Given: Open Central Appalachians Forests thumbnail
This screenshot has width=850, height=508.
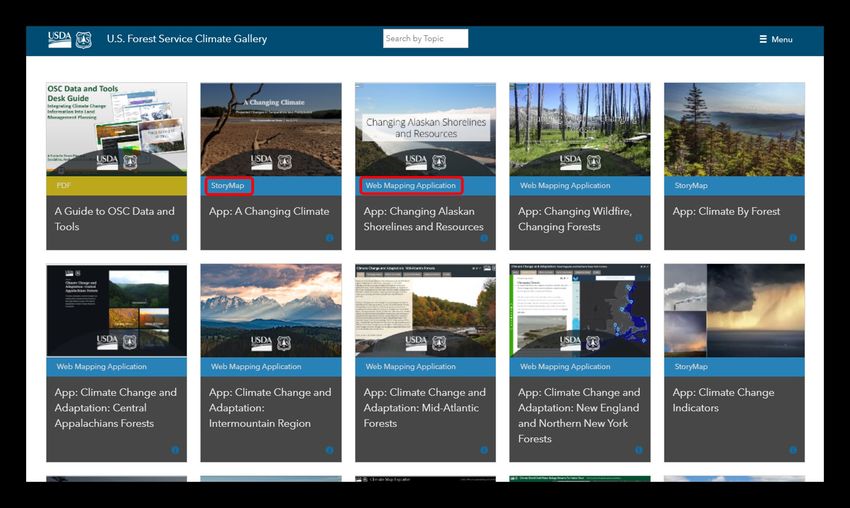Looking at the screenshot, I should pos(117,311).
